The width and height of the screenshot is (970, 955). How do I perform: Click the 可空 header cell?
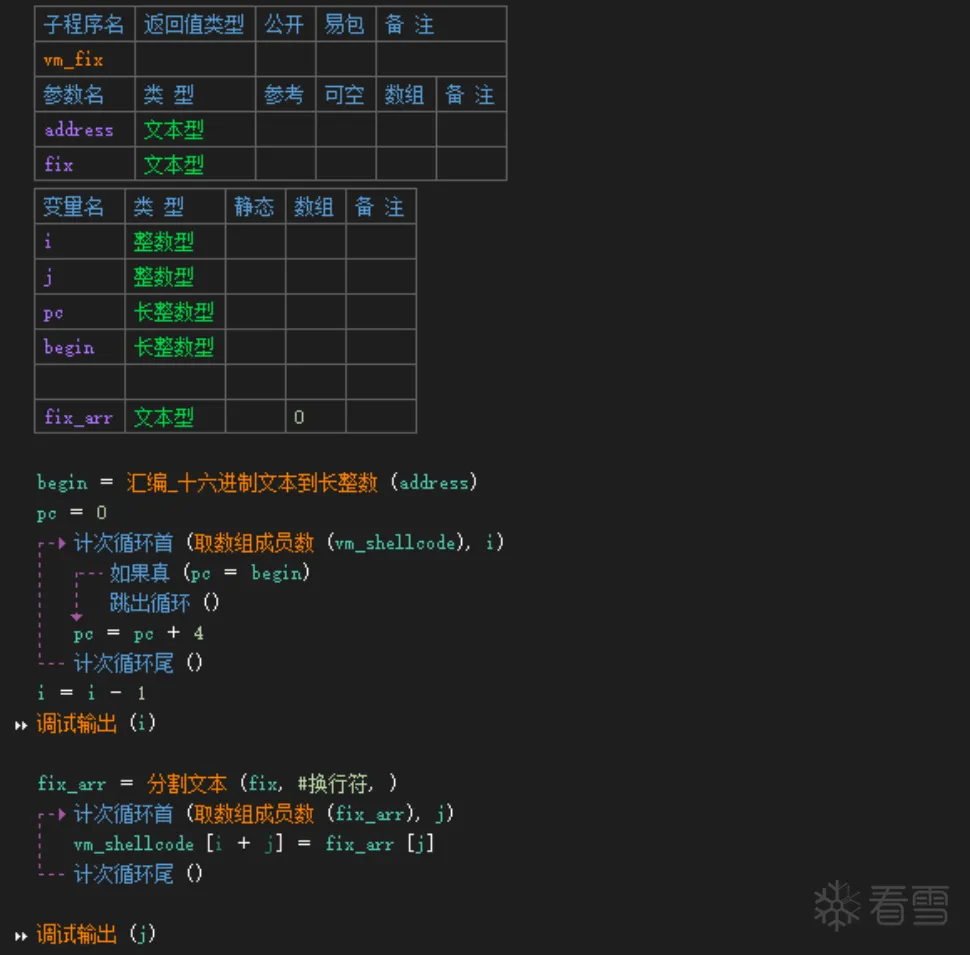[x=345, y=95]
